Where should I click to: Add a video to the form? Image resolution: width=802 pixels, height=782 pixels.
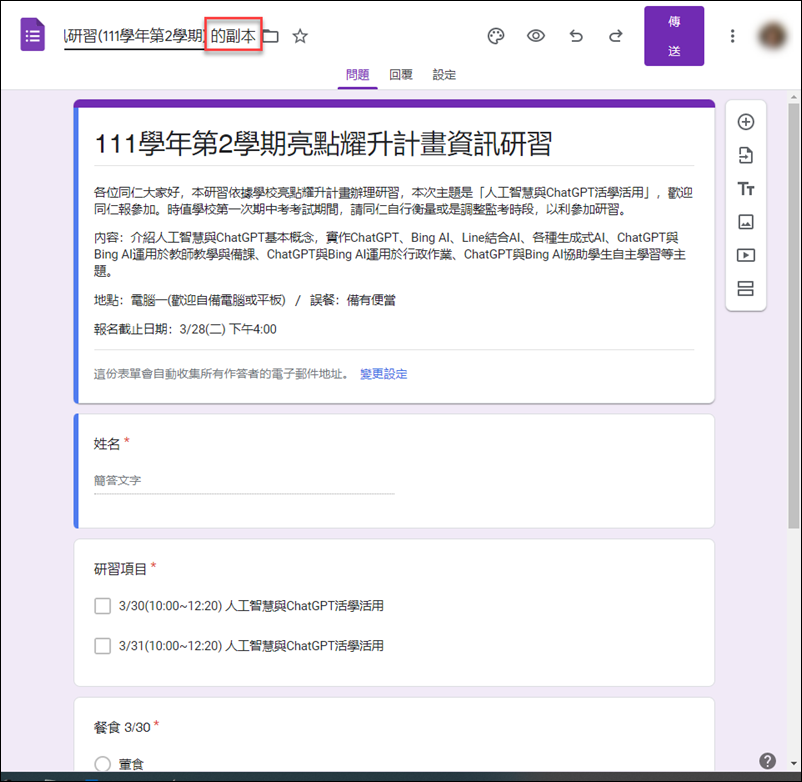point(745,255)
